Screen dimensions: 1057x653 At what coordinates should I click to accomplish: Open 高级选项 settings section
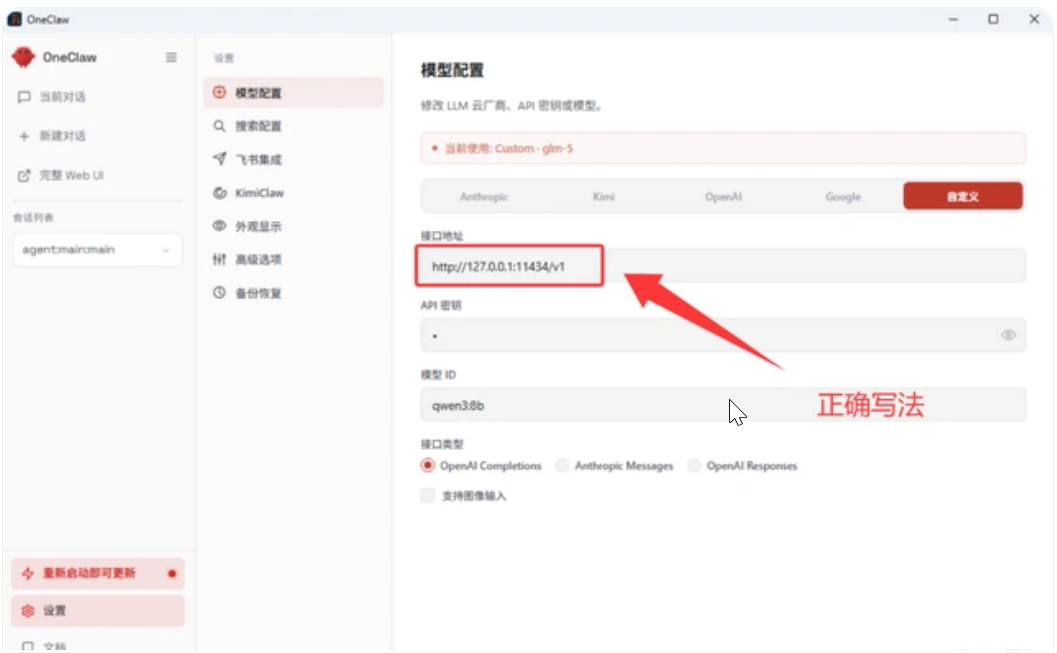coord(294,259)
